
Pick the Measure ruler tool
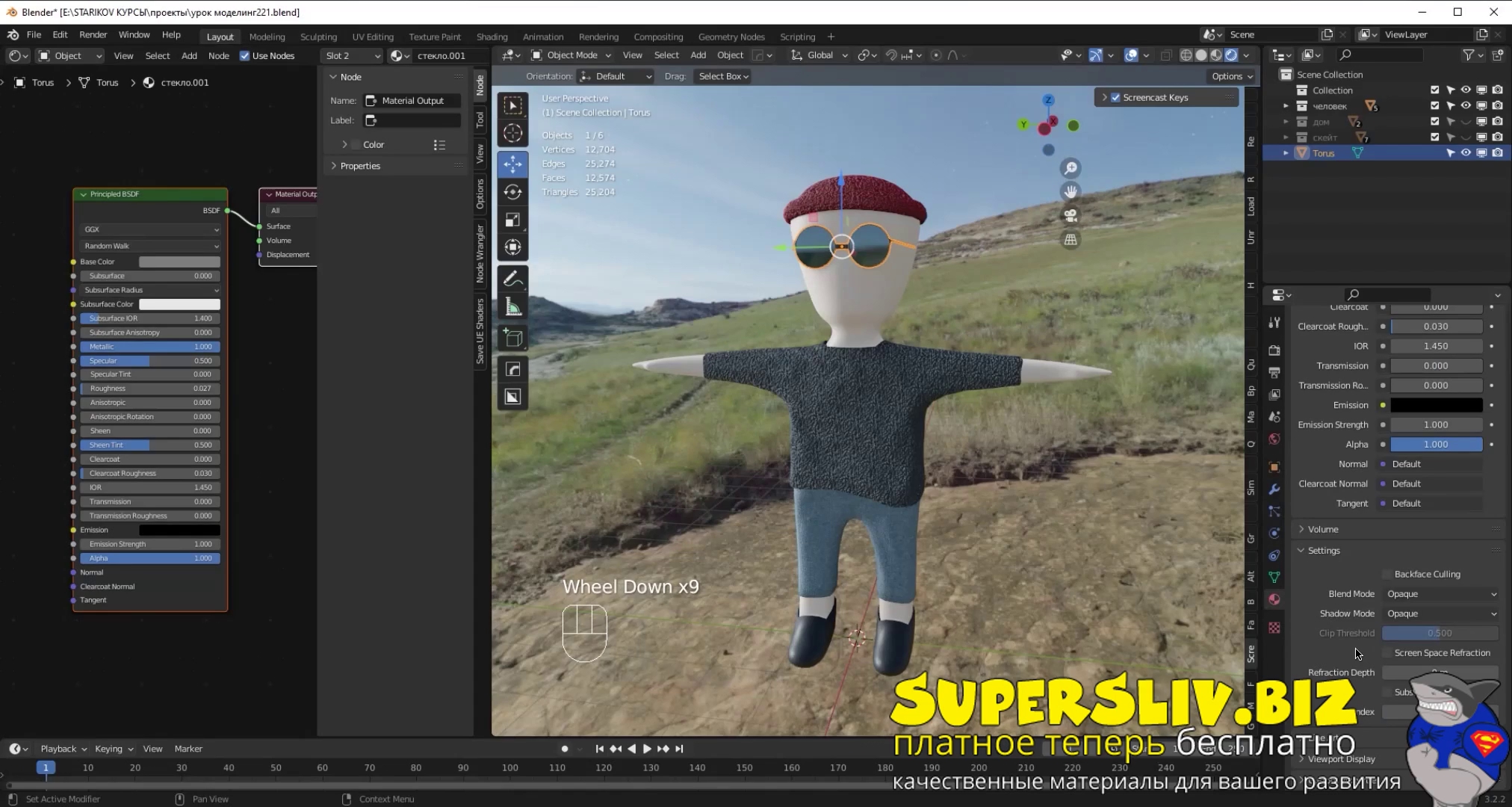pyautogui.click(x=512, y=307)
